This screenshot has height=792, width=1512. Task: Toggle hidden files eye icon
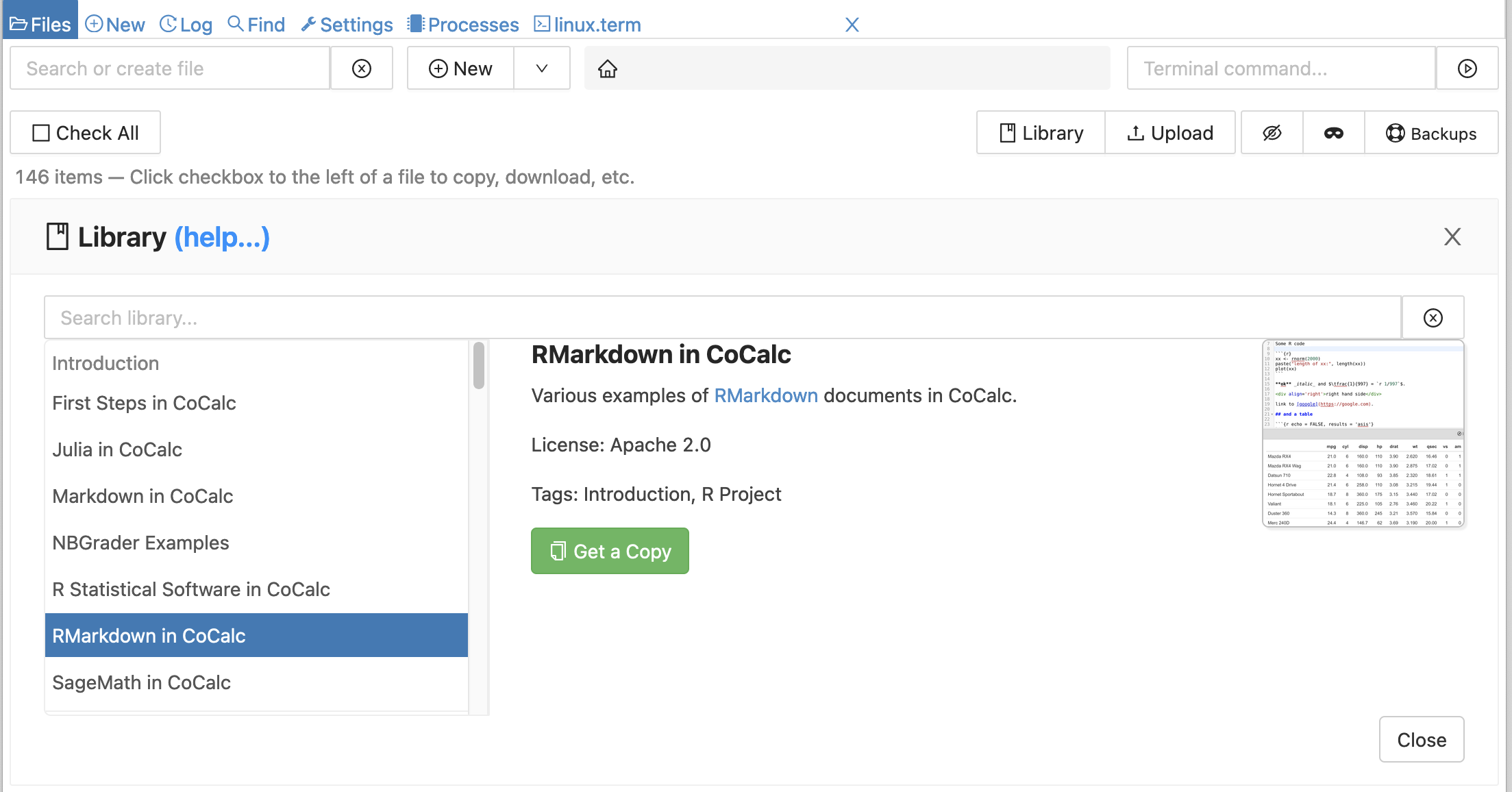pos(1272,133)
